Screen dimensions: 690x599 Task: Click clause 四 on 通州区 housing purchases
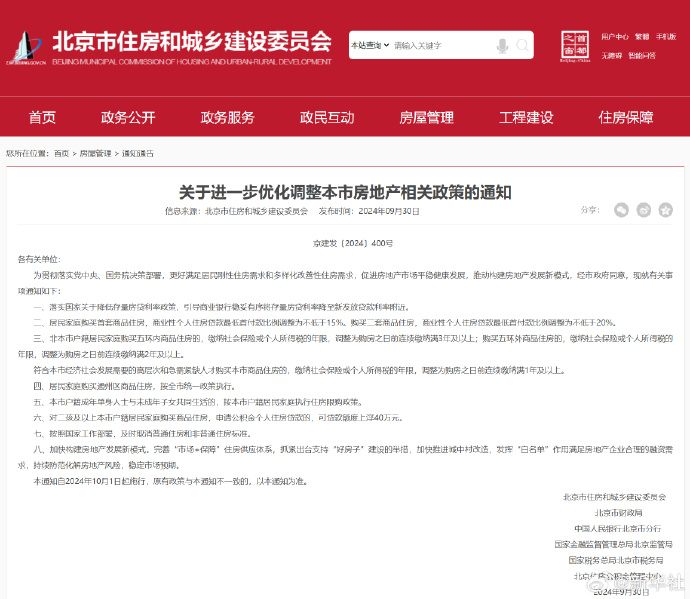[x=135, y=386]
